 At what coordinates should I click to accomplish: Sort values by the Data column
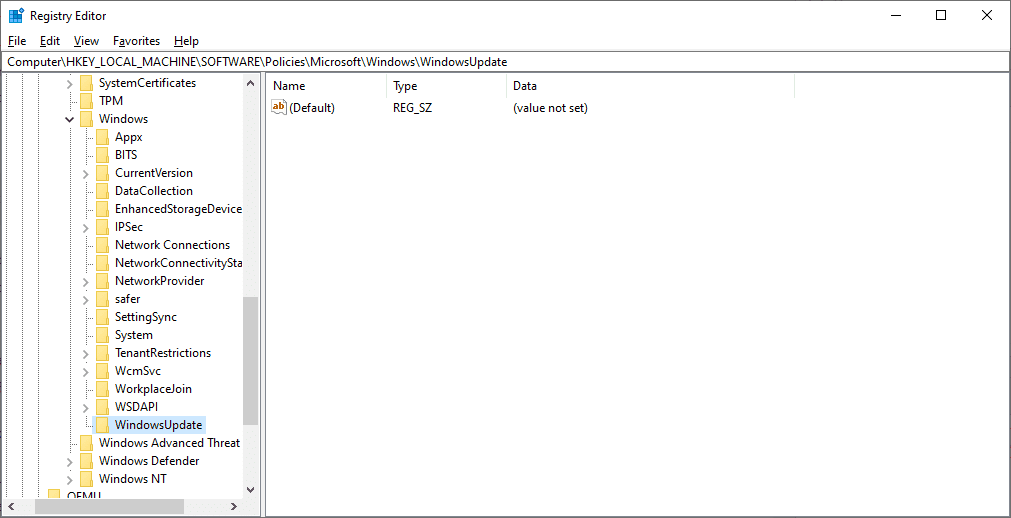(x=651, y=86)
